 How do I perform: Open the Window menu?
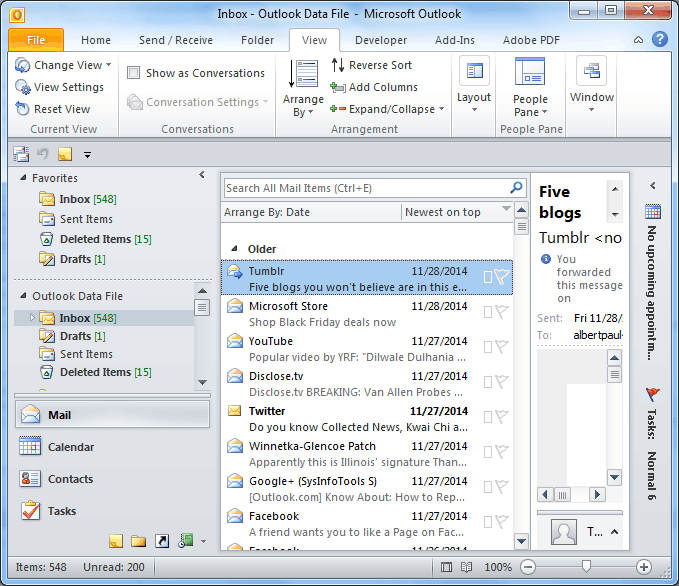point(592,84)
